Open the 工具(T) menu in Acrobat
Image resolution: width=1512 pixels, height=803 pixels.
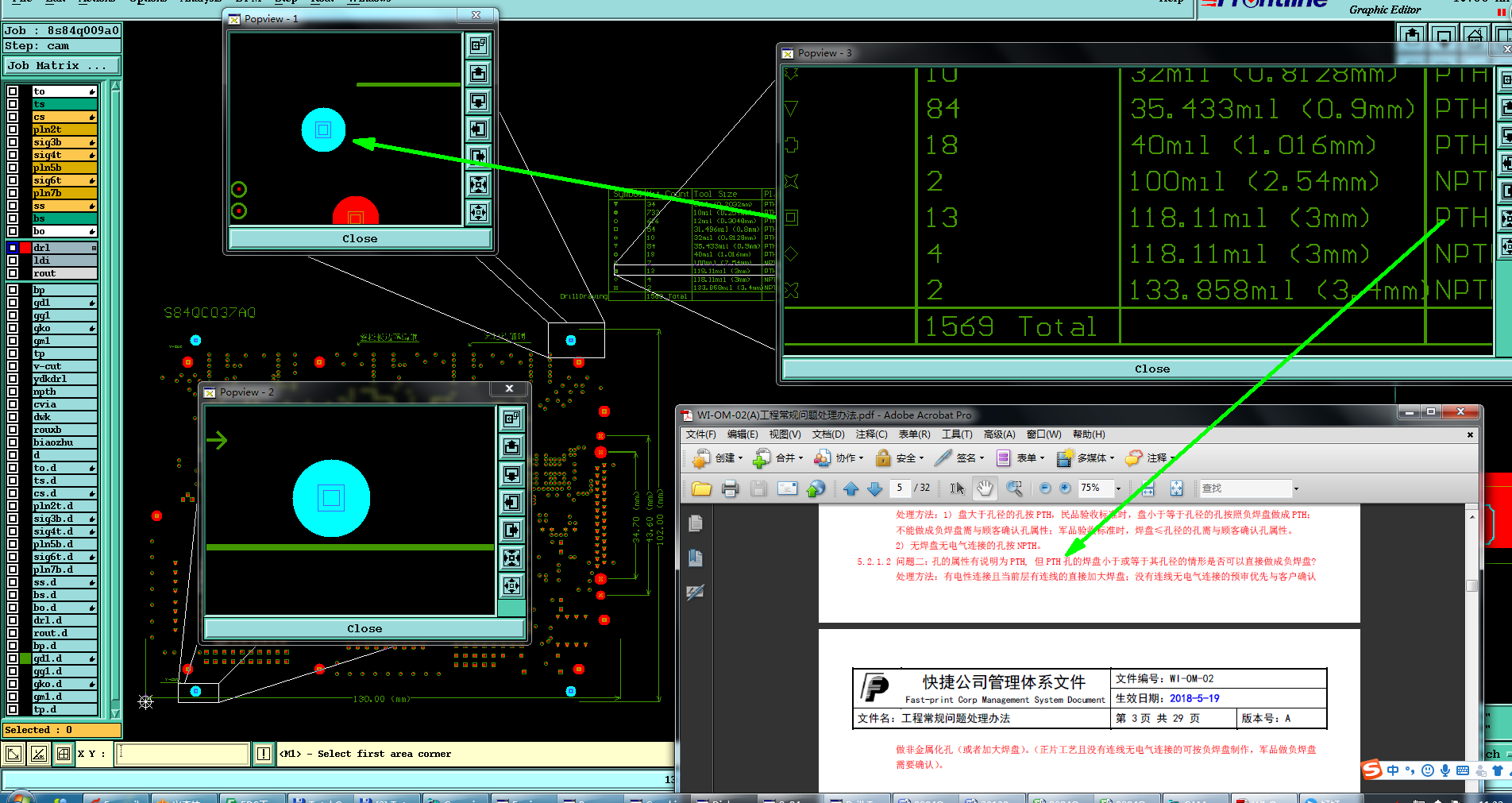(956, 434)
